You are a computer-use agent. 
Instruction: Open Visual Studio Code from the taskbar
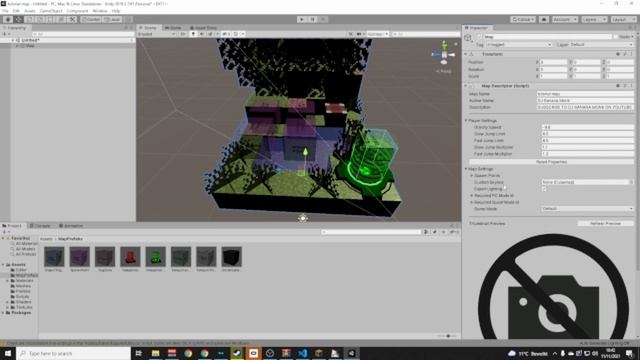tap(302, 353)
